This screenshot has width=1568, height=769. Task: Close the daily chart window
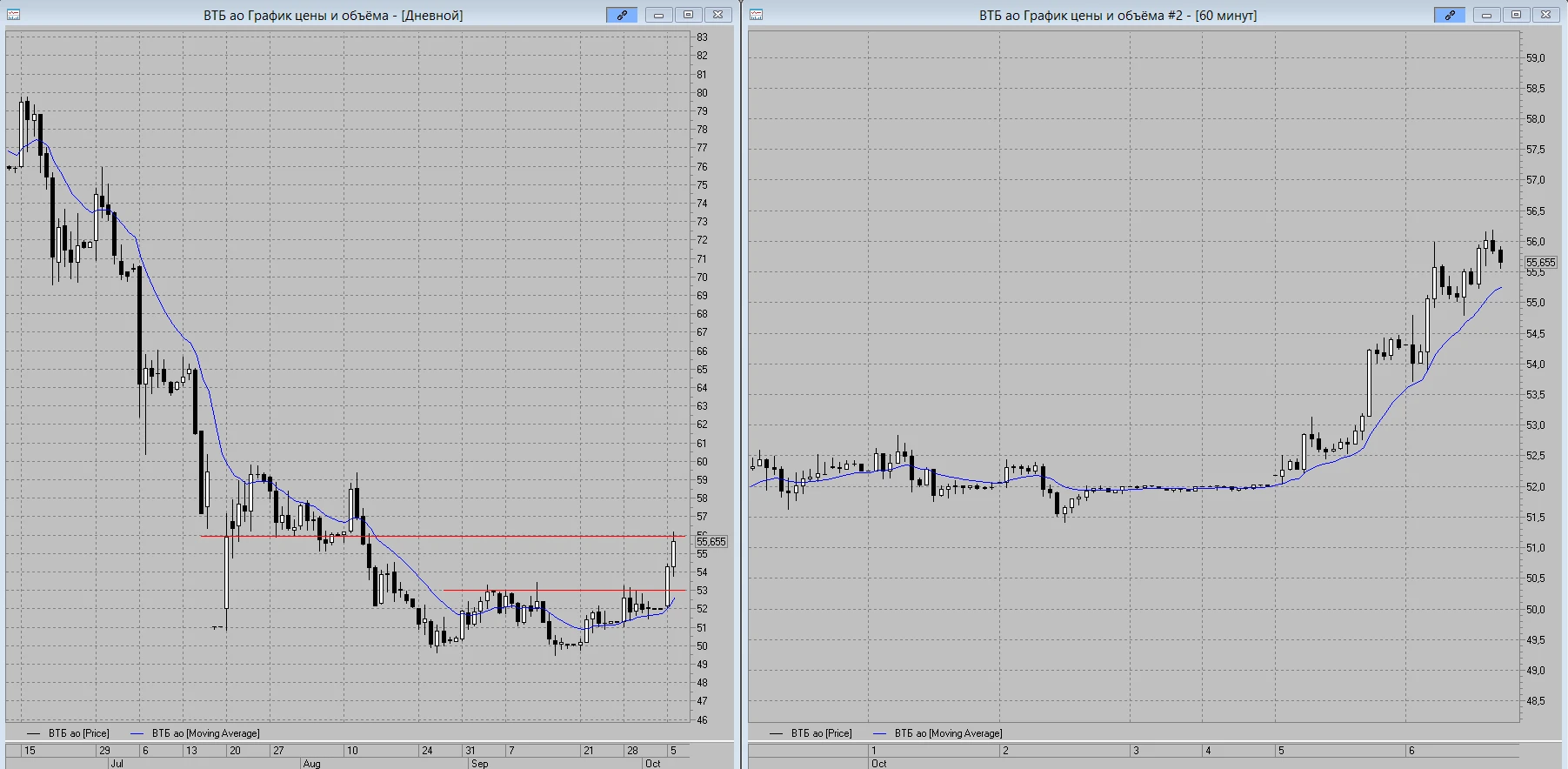click(717, 15)
